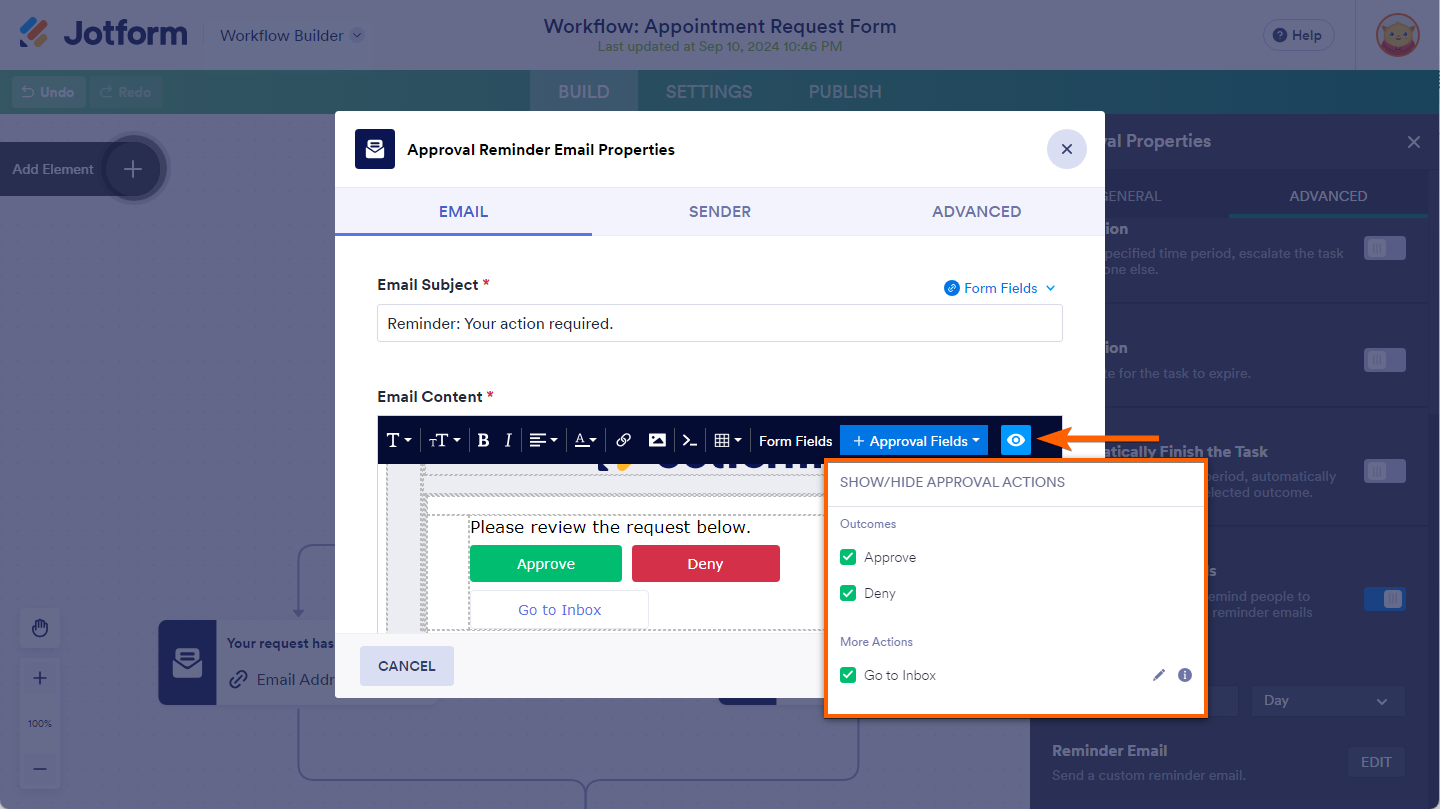Select the hand pan tool

click(40, 628)
